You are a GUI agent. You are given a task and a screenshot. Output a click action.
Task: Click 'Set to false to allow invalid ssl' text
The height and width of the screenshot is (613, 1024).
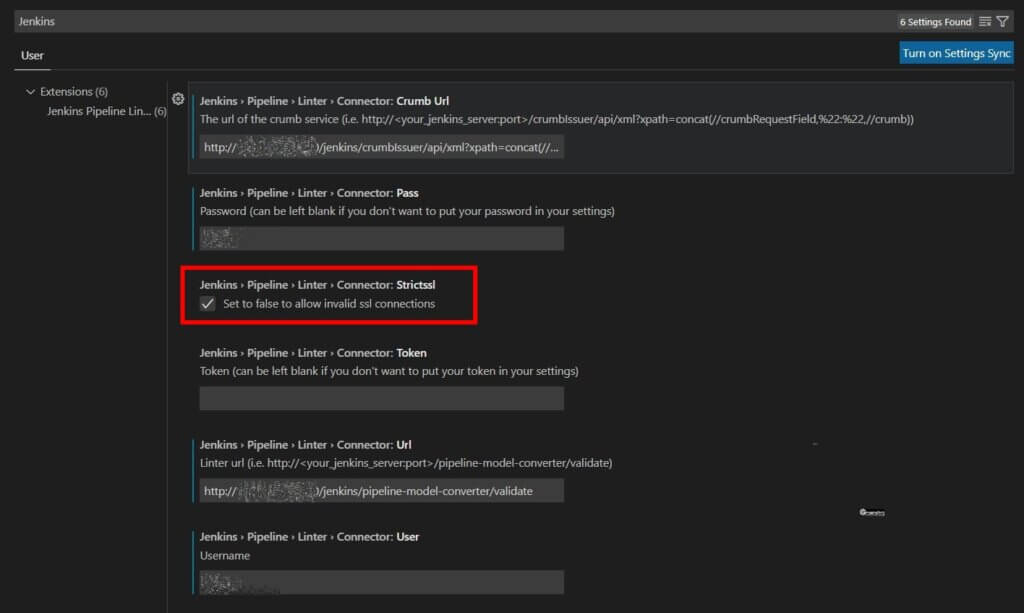329,304
